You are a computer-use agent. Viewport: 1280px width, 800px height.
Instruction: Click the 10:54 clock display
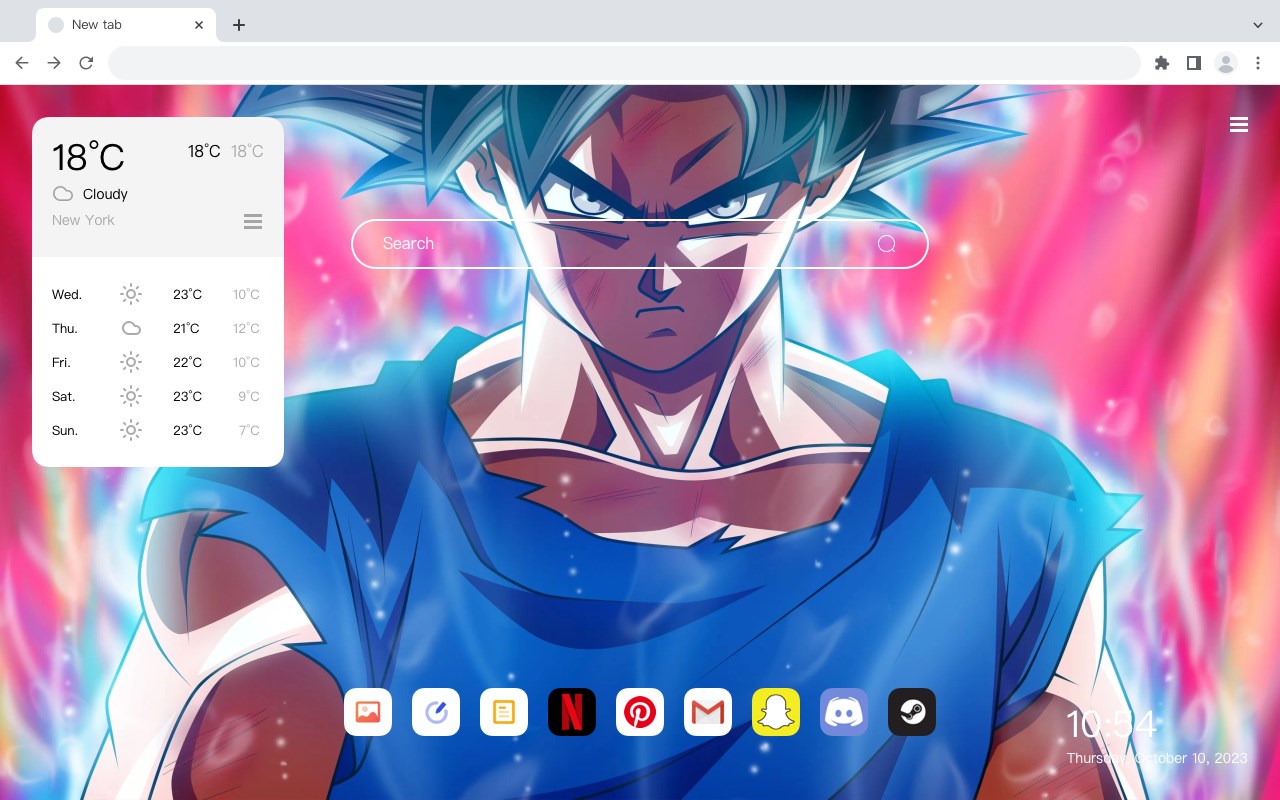click(1111, 724)
